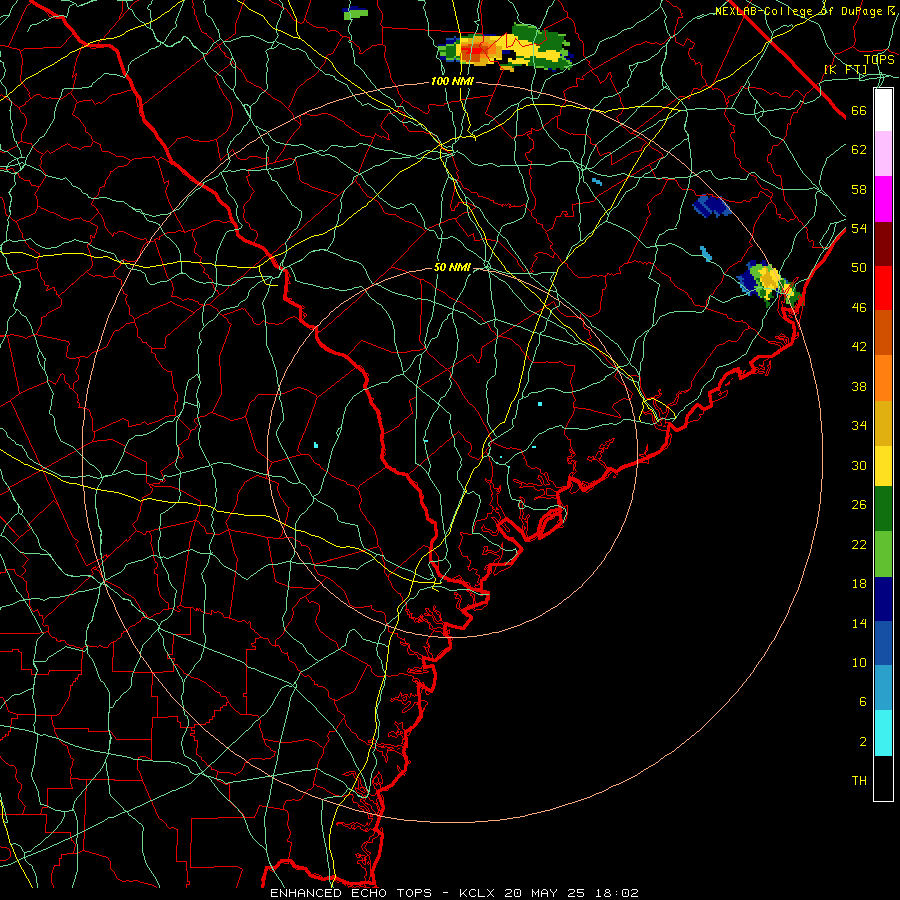This screenshot has height=900, width=900.
Task: Click the red core of the northern storm echo
Action: [x=474, y=53]
